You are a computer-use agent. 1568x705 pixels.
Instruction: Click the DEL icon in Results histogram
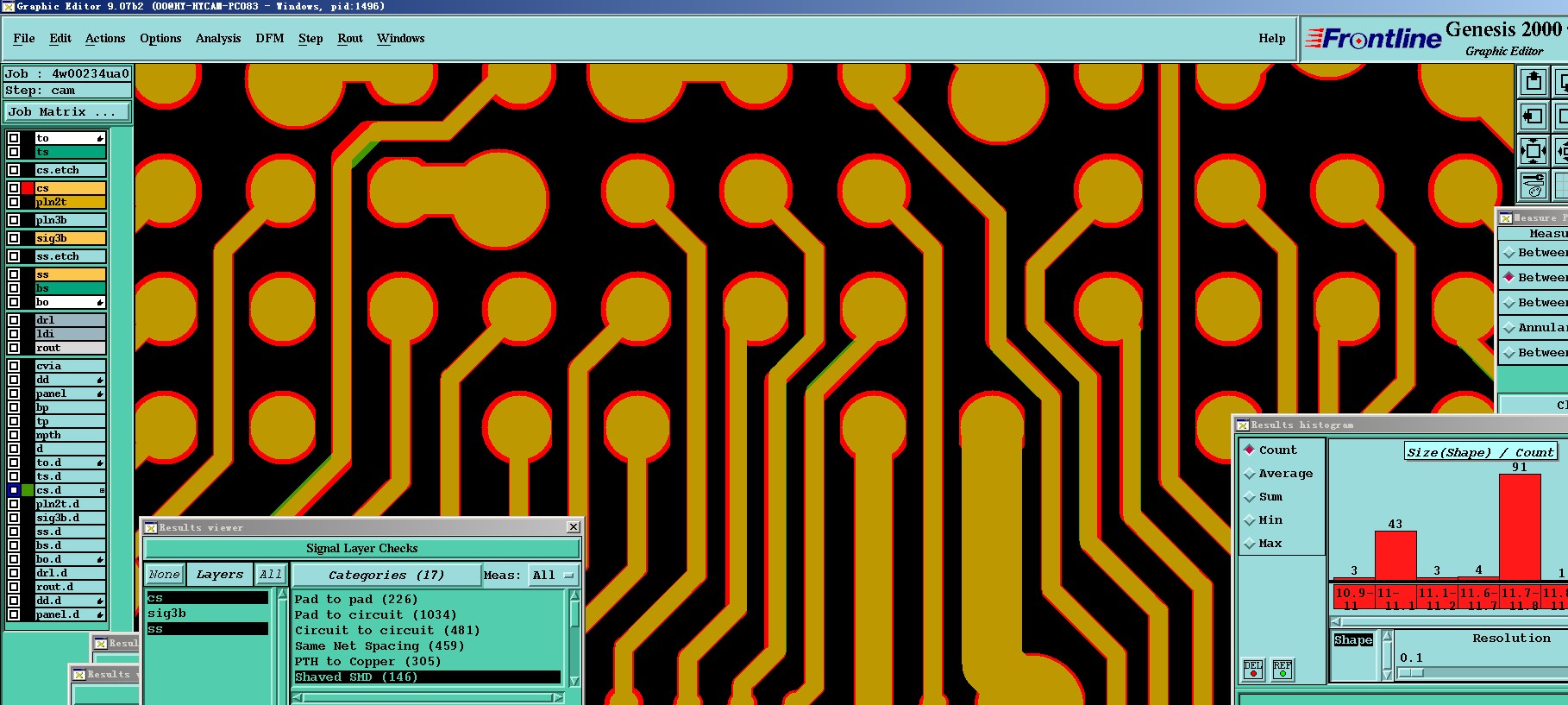(1253, 670)
